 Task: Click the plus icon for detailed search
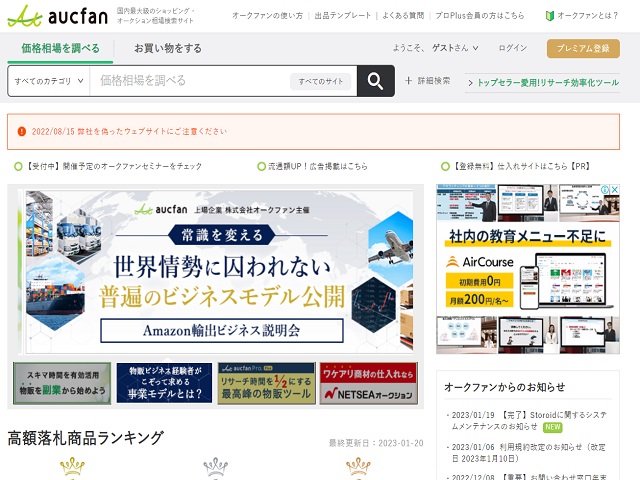coord(408,81)
